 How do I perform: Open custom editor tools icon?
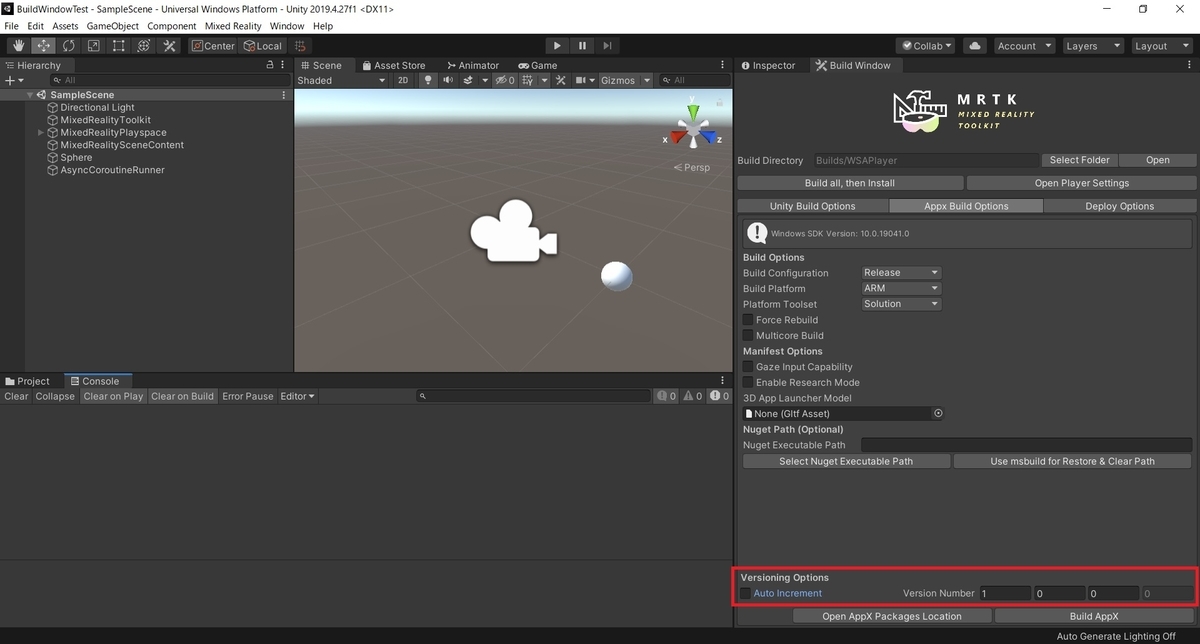169,46
